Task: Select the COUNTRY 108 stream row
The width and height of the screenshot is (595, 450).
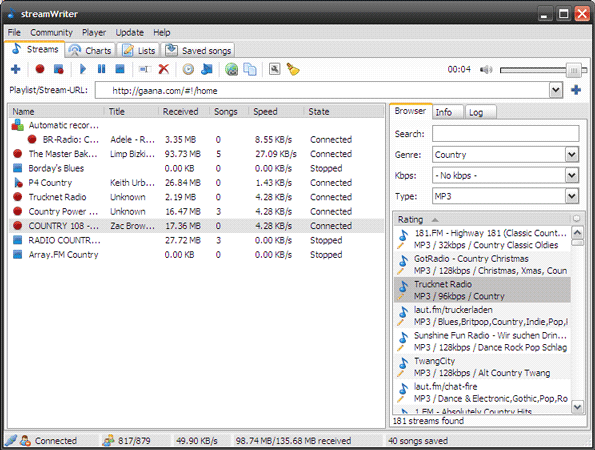Action: (x=197, y=226)
